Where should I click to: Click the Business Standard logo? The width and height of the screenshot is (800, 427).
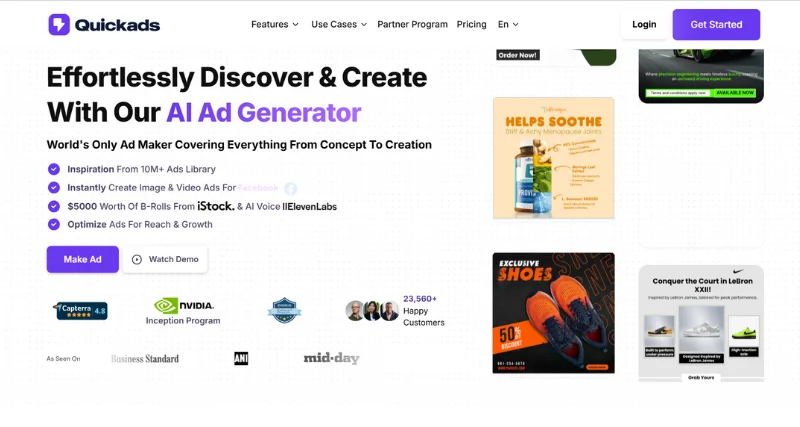pos(145,359)
